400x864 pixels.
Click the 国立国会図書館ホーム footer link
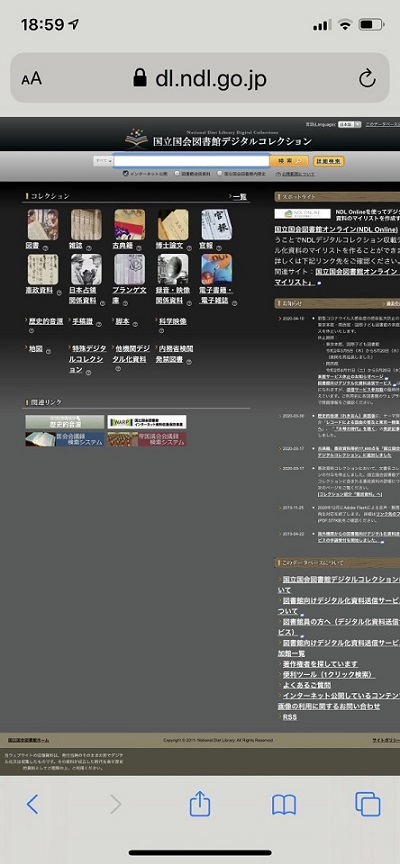28,740
